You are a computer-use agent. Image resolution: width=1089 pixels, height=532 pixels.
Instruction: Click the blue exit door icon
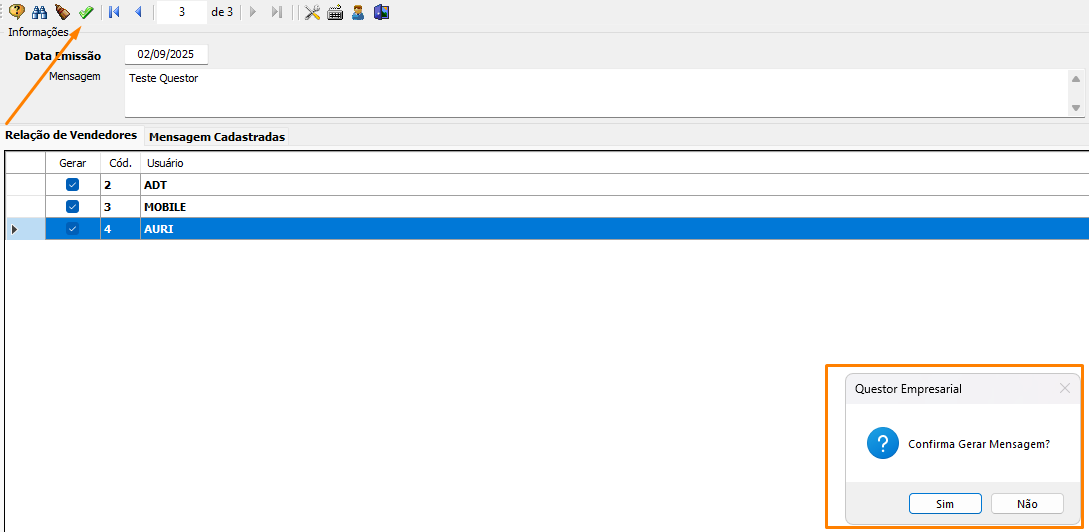click(x=381, y=12)
